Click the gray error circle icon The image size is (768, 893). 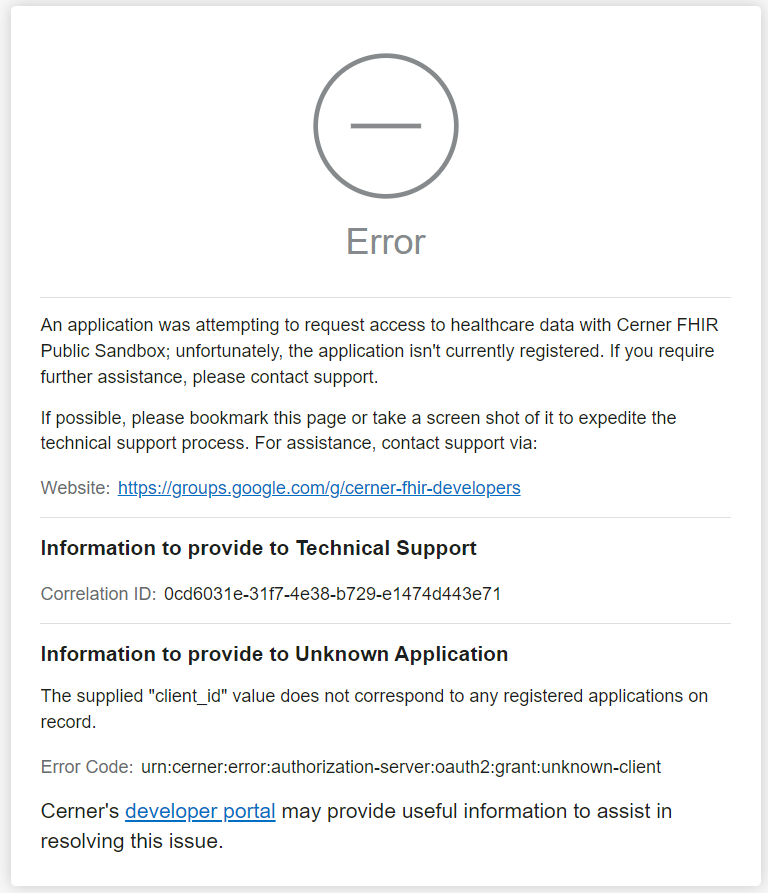[x=385, y=126]
